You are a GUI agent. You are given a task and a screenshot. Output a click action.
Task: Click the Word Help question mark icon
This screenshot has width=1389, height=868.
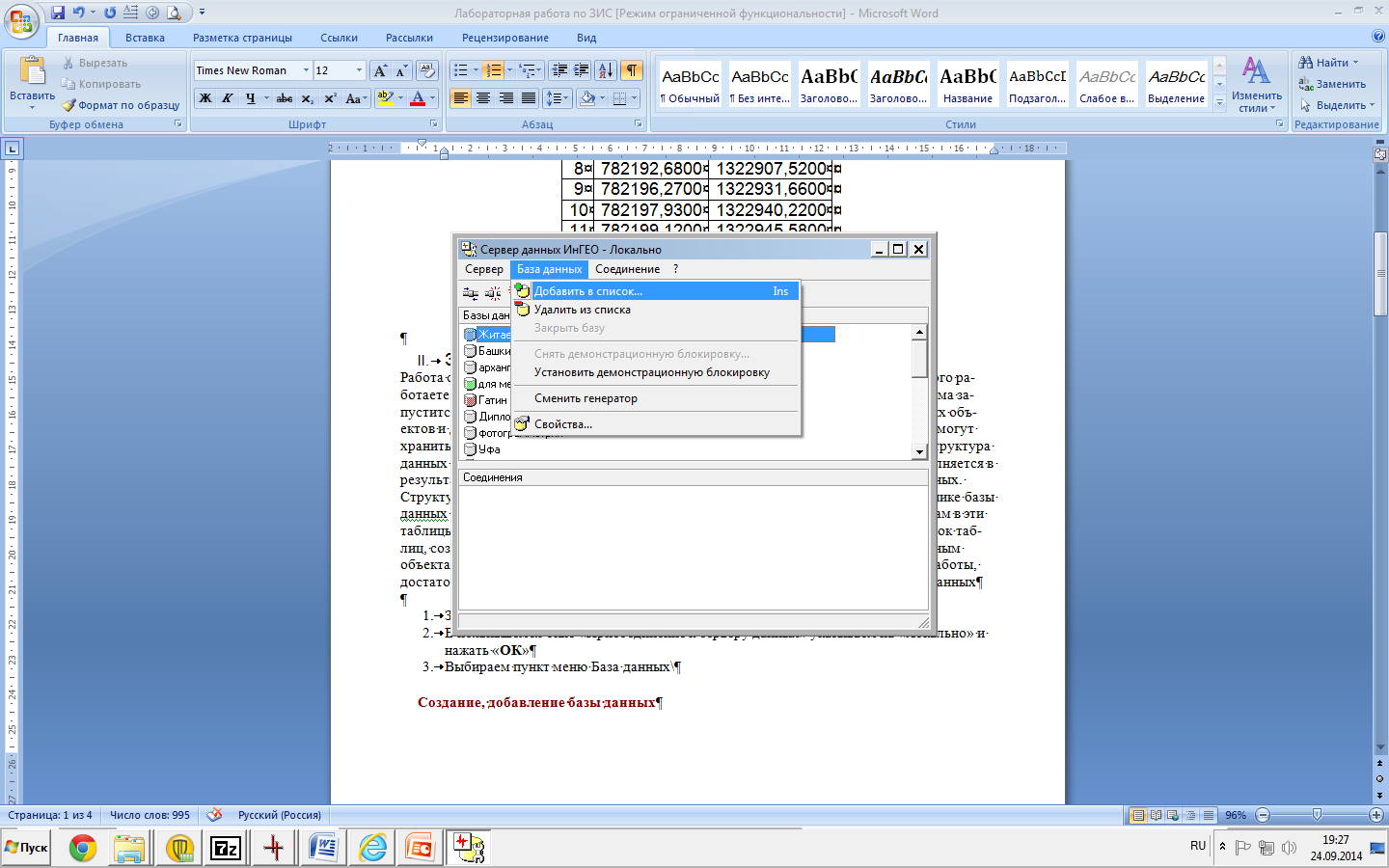click(x=1377, y=37)
